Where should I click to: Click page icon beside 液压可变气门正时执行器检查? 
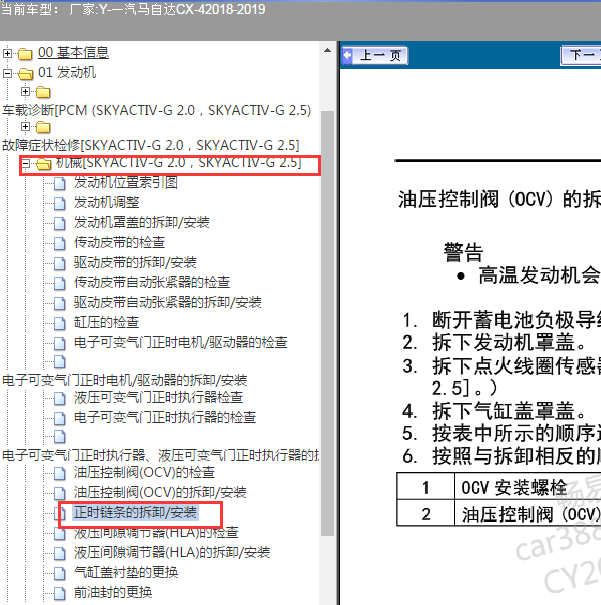(59, 399)
